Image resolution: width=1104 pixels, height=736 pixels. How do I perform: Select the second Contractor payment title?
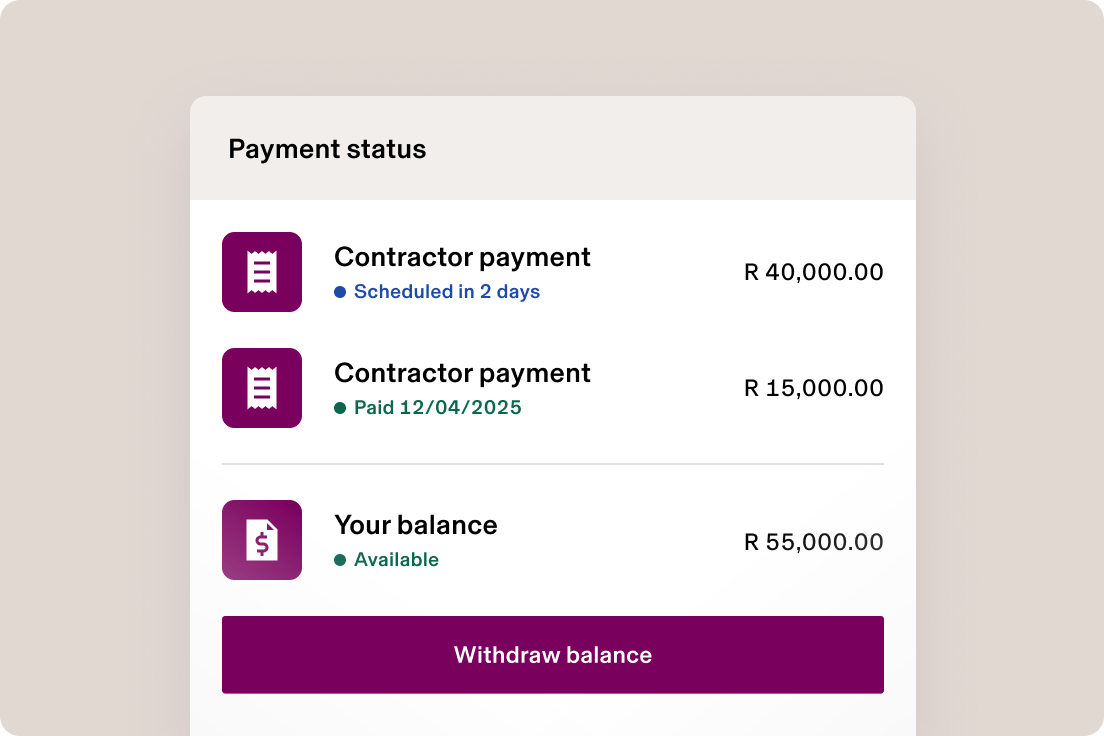462,373
